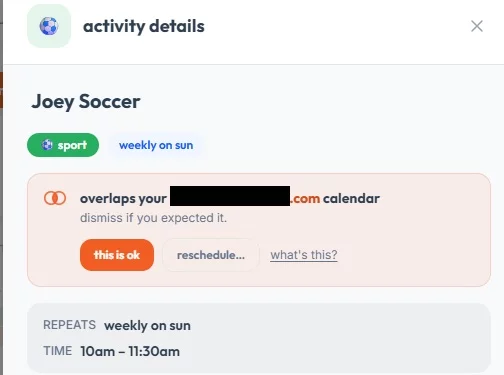This screenshot has width=504, height=375.
Task: Click the REPEATS label
Action: (69, 325)
